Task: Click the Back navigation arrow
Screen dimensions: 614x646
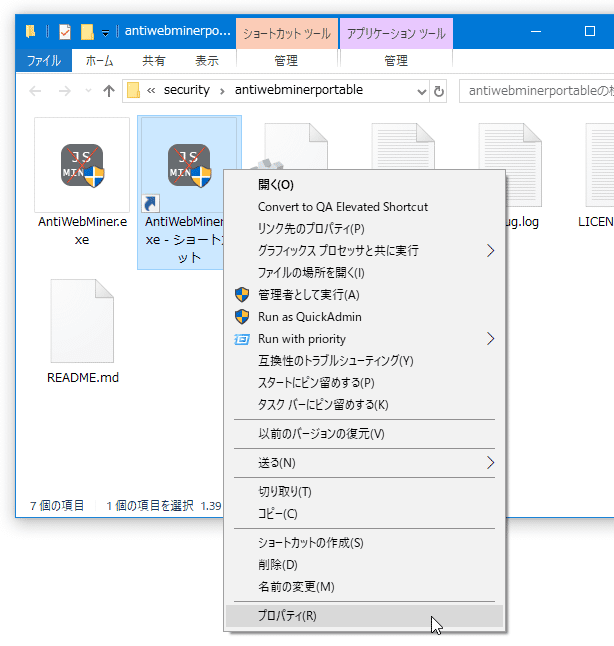Action: [35, 91]
